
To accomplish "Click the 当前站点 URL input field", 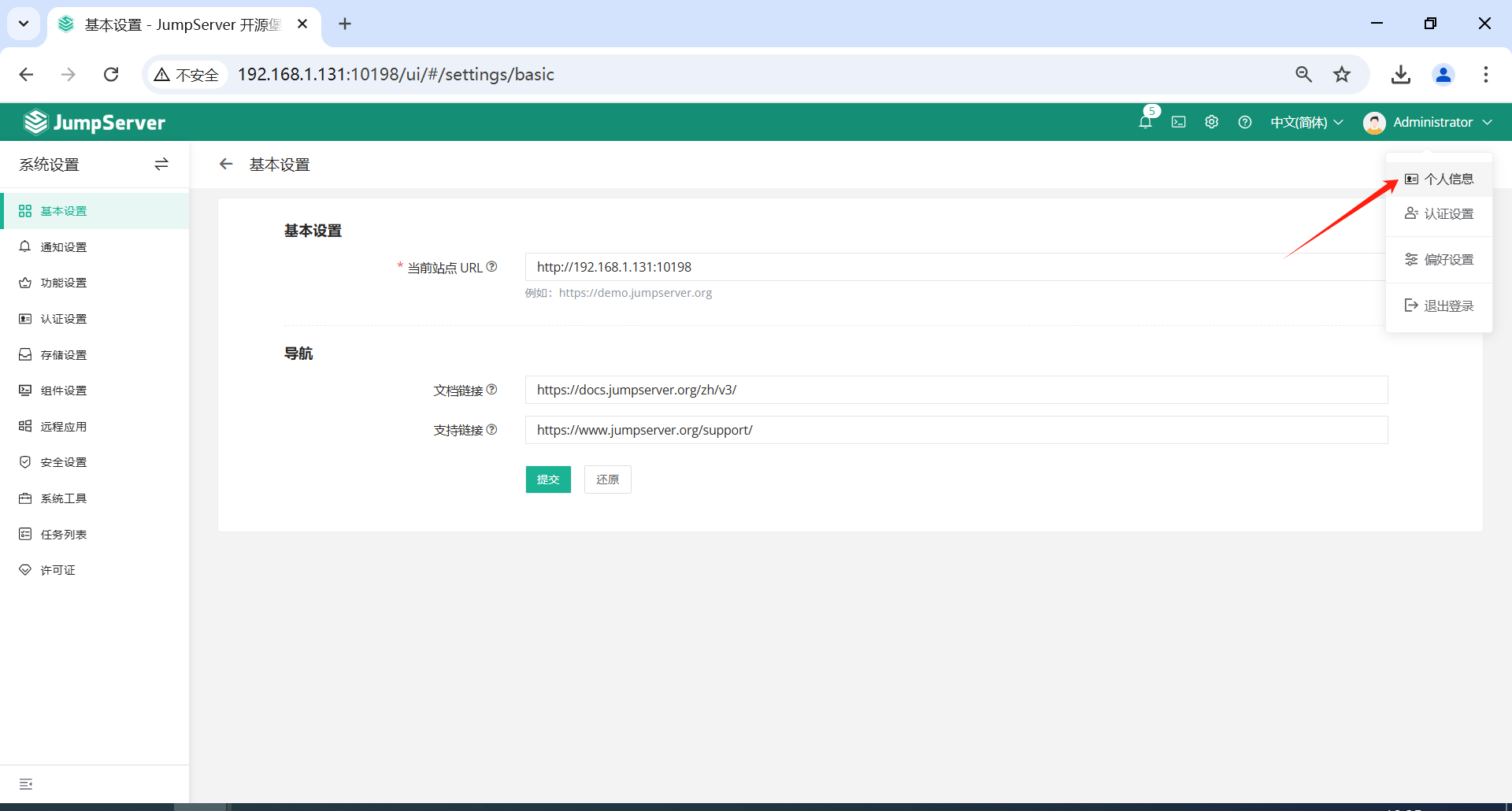I will coord(956,267).
